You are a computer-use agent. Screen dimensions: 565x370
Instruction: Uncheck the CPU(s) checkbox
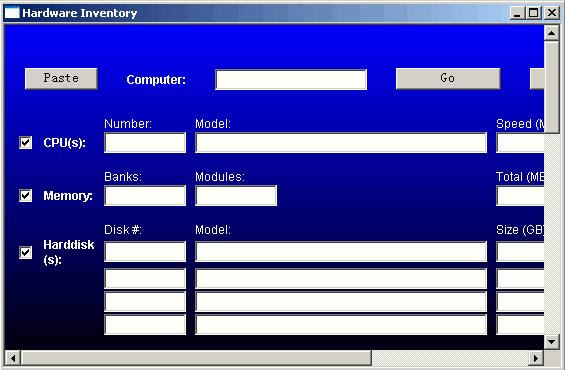click(x=26, y=143)
